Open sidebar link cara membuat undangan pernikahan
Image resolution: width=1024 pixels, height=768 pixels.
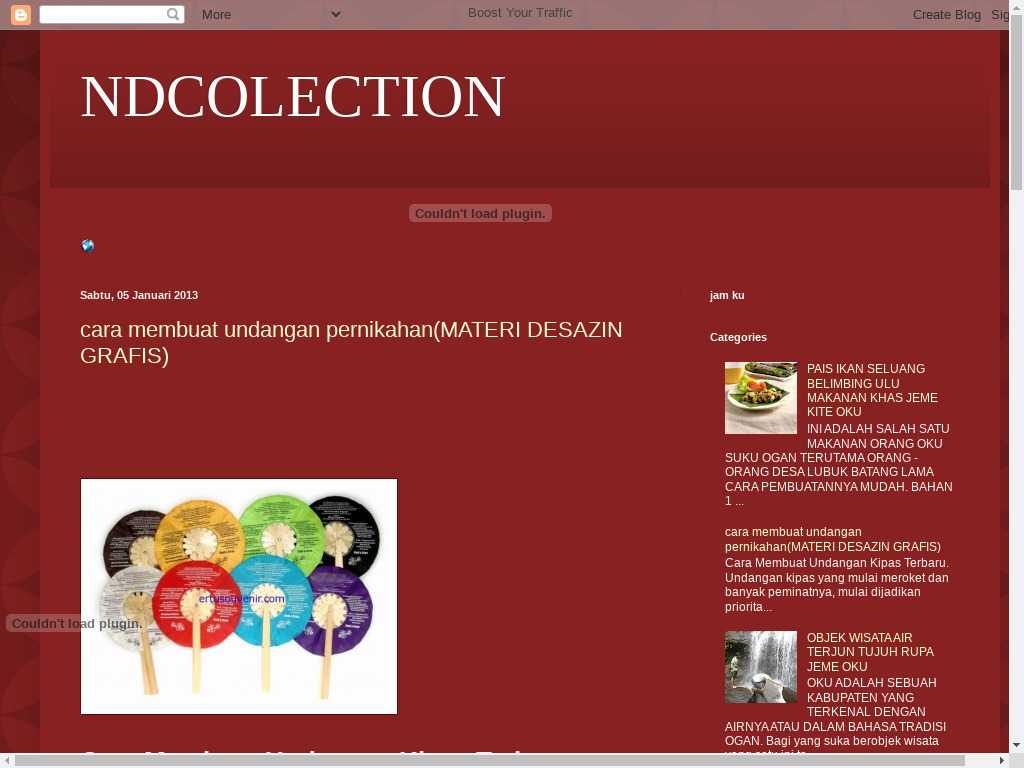point(832,539)
